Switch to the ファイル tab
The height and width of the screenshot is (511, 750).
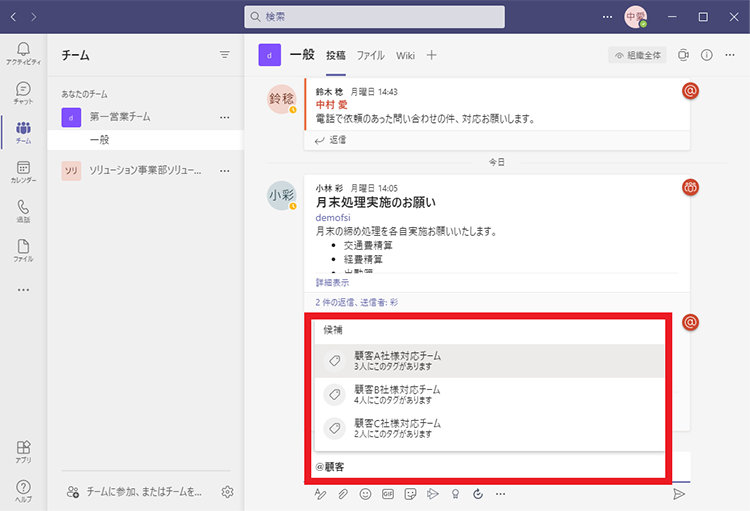[x=370, y=56]
